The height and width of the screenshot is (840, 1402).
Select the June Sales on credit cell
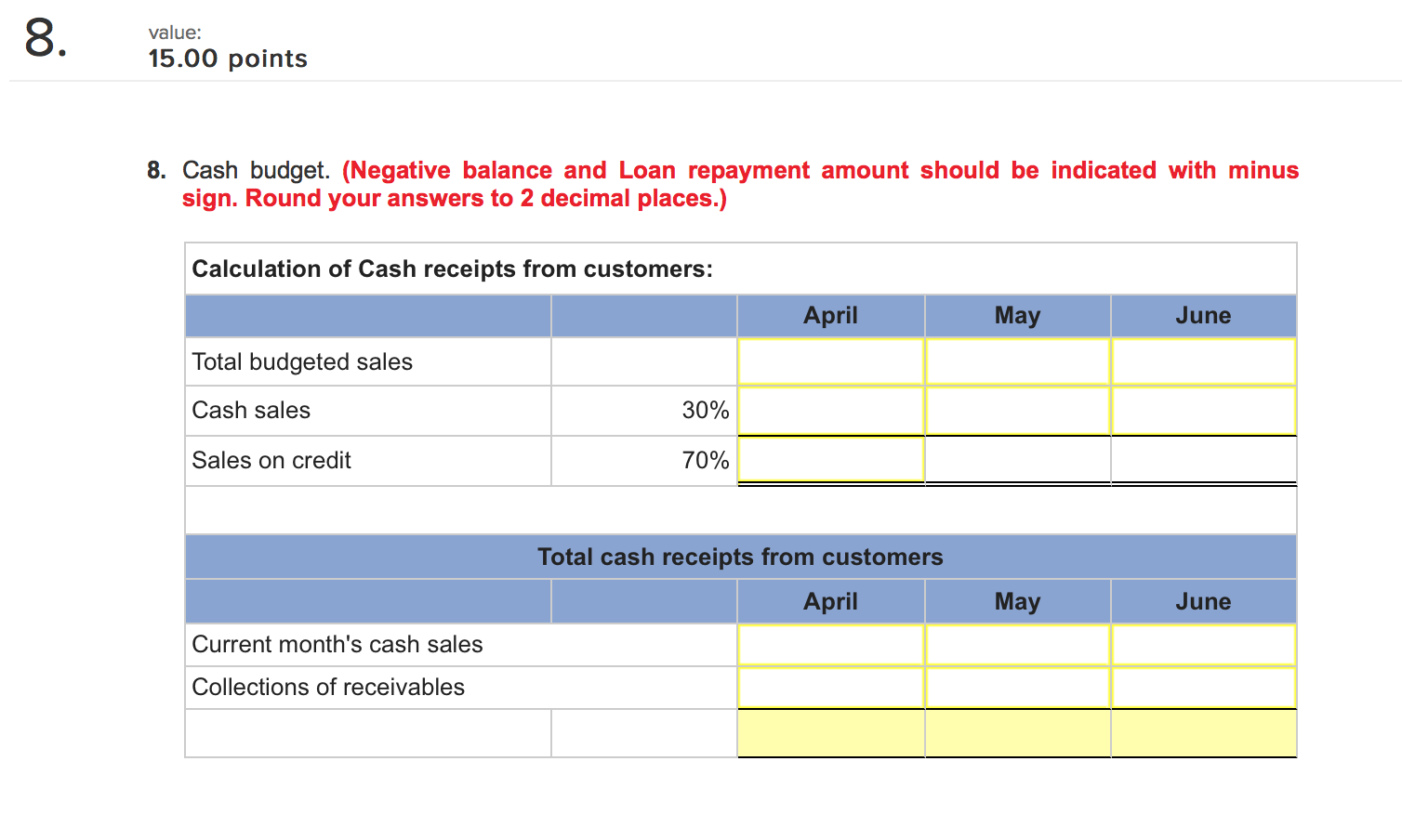[x=1203, y=460]
